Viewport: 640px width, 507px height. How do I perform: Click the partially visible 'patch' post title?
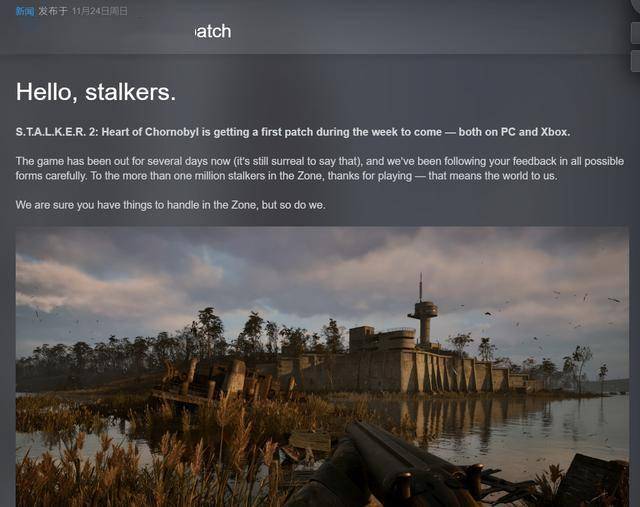[x=213, y=31]
